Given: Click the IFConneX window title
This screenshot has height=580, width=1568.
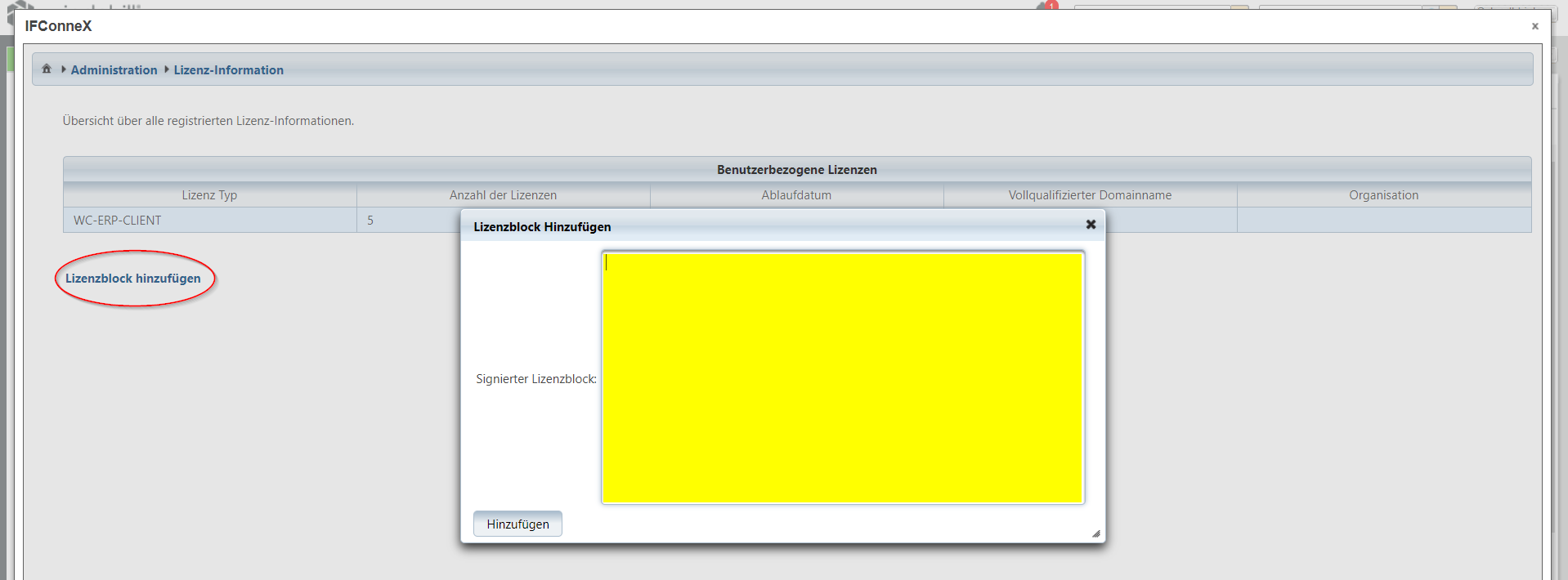Looking at the screenshot, I should click(x=58, y=26).
